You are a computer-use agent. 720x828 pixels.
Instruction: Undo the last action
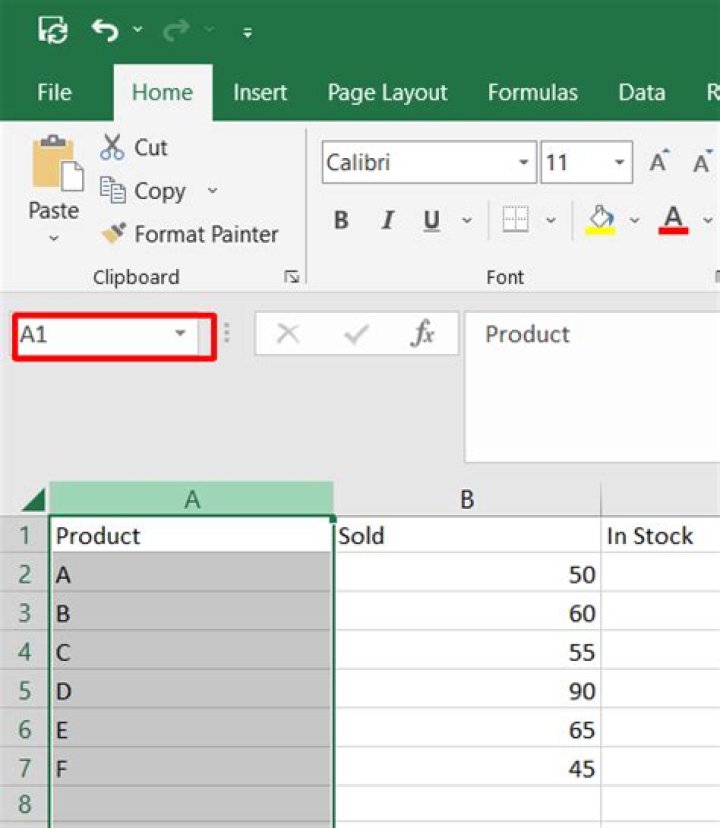click(105, 30)
